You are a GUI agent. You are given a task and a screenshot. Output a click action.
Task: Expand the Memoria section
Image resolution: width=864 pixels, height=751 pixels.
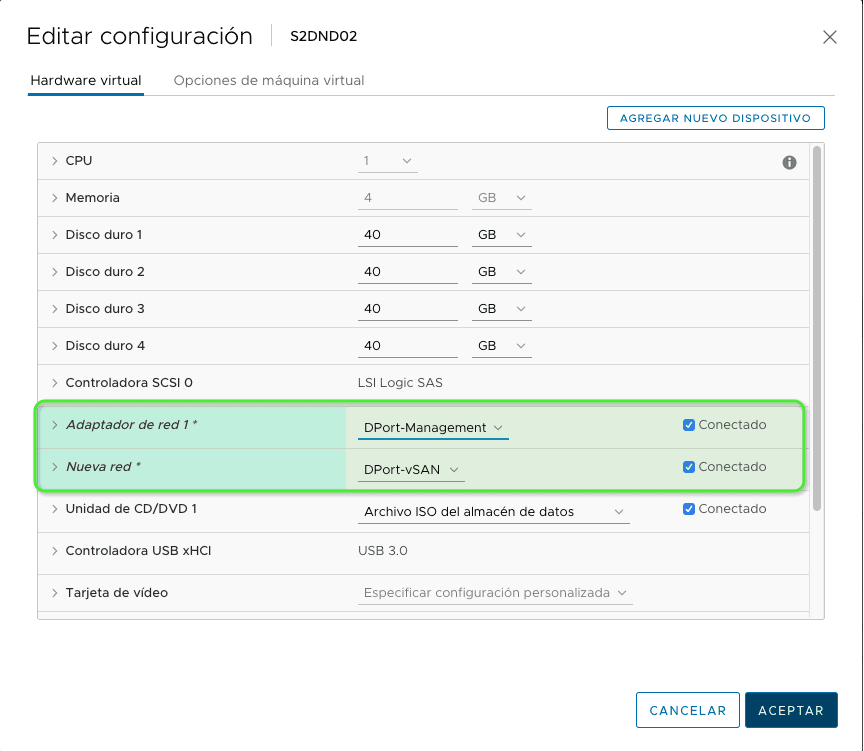coord(54,197)
